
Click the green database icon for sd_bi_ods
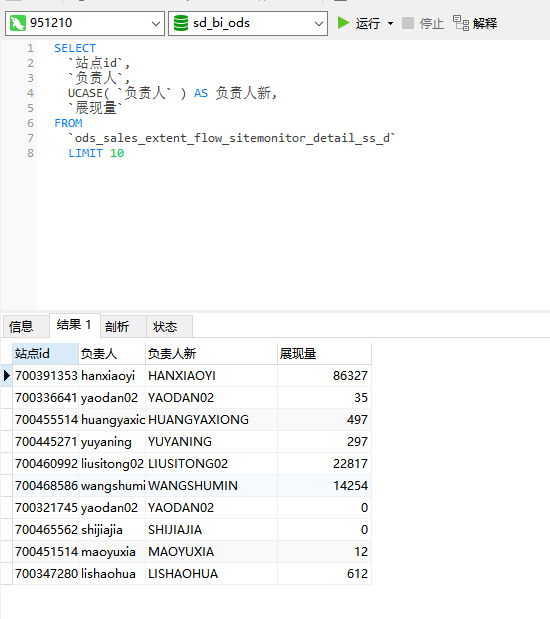pyautogui.click(x=181, y=23)
